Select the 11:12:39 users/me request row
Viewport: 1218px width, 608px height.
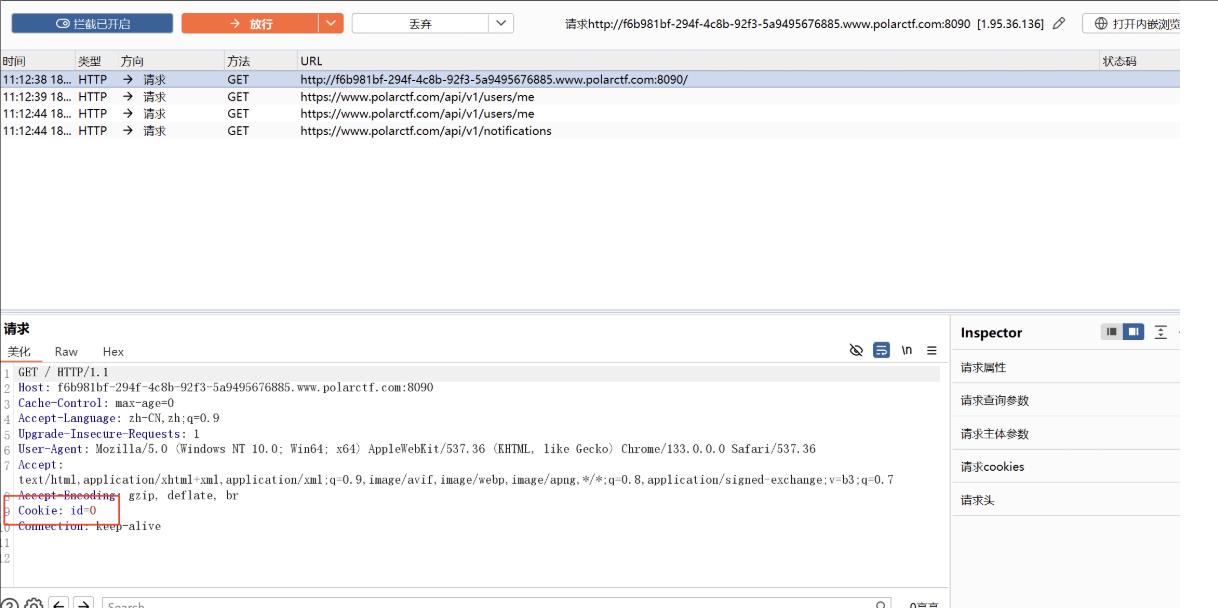590,97
